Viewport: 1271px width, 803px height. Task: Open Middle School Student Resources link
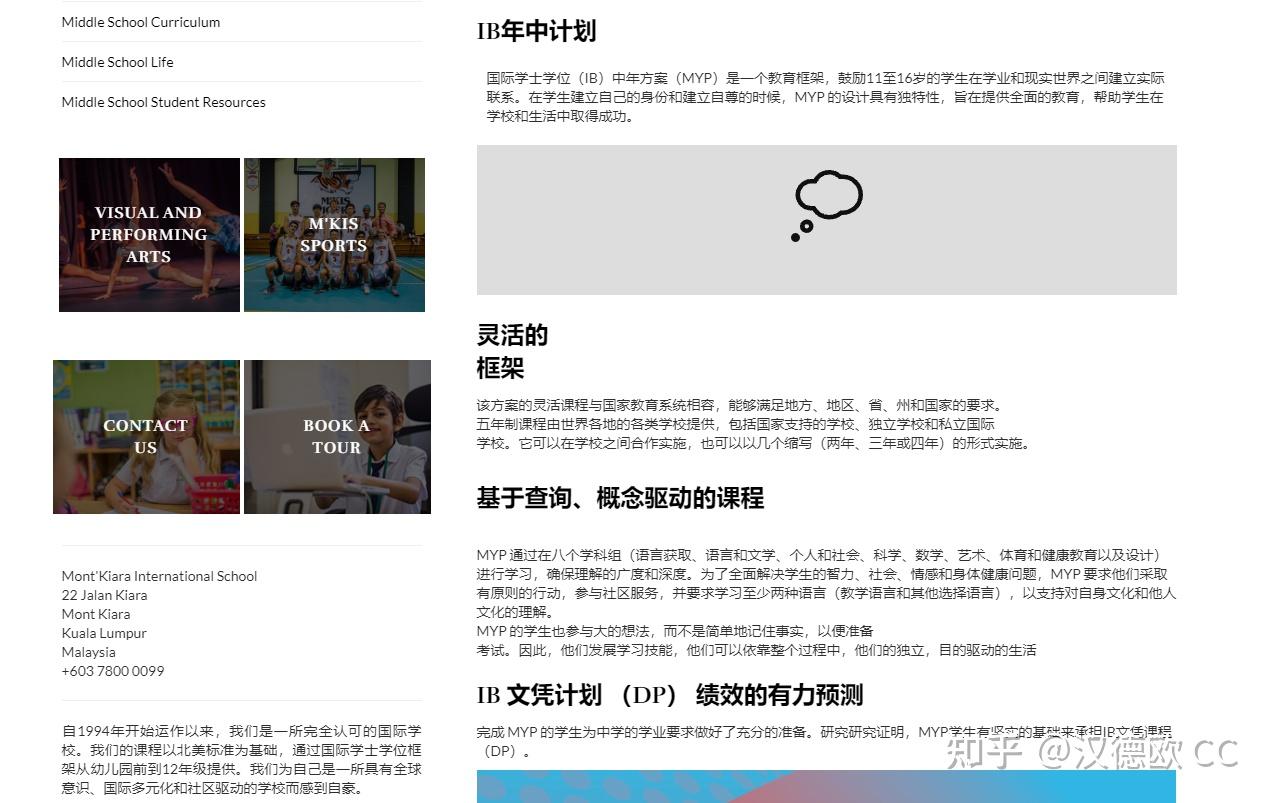pos(163,102)
